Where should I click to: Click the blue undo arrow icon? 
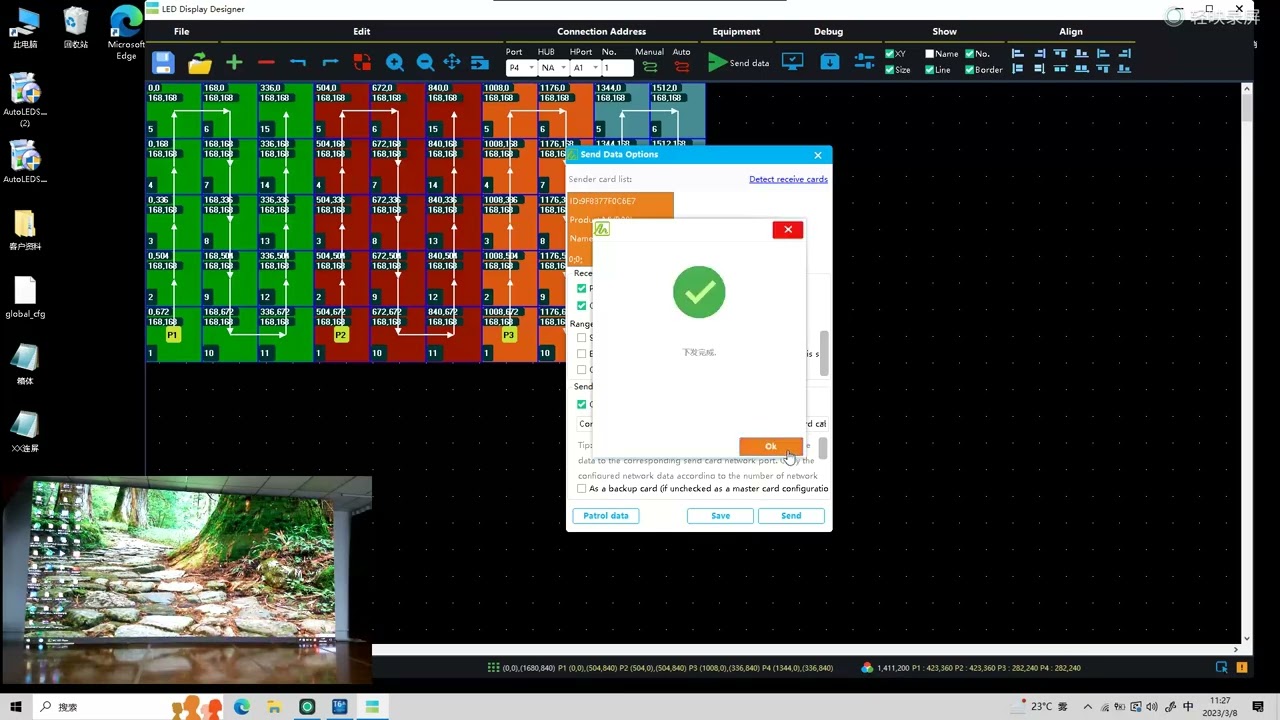(298, 63)
